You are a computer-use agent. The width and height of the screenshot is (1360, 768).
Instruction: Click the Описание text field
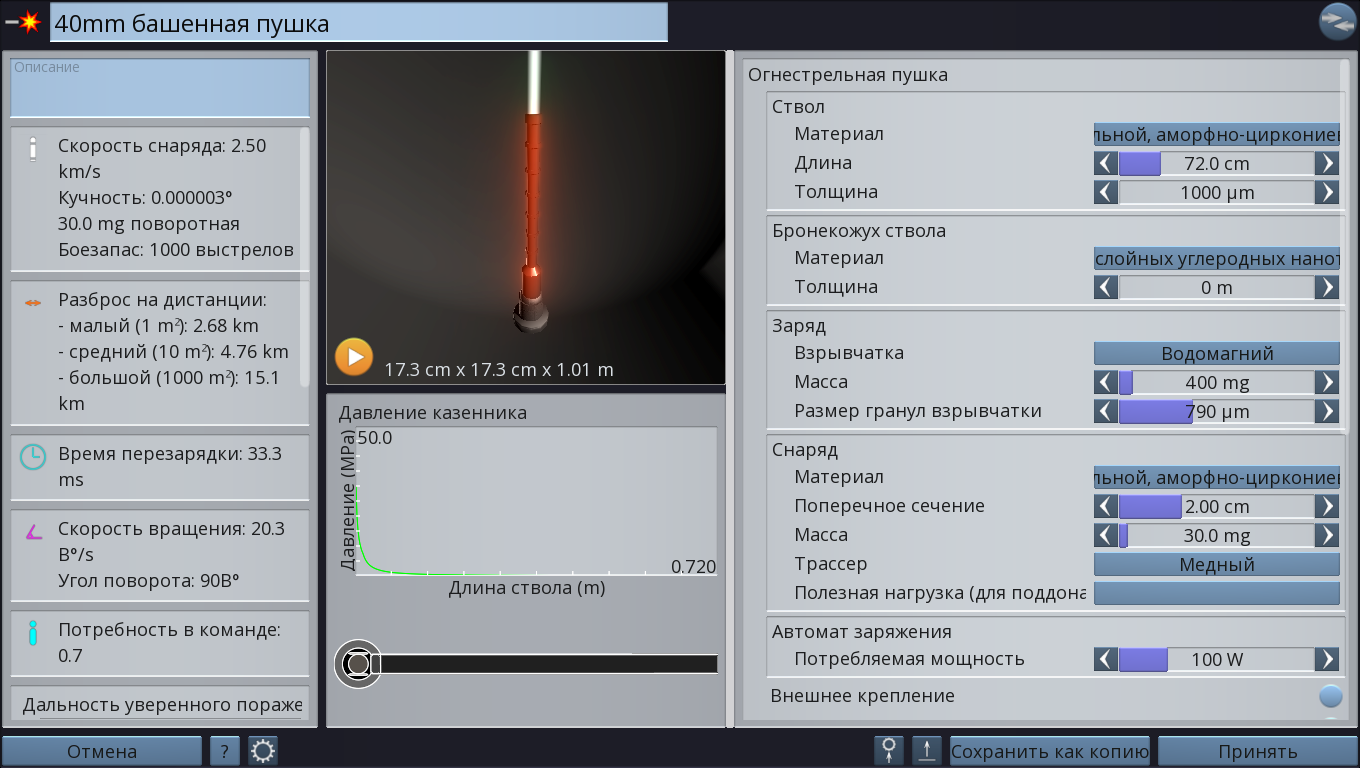tap(160, 88)
